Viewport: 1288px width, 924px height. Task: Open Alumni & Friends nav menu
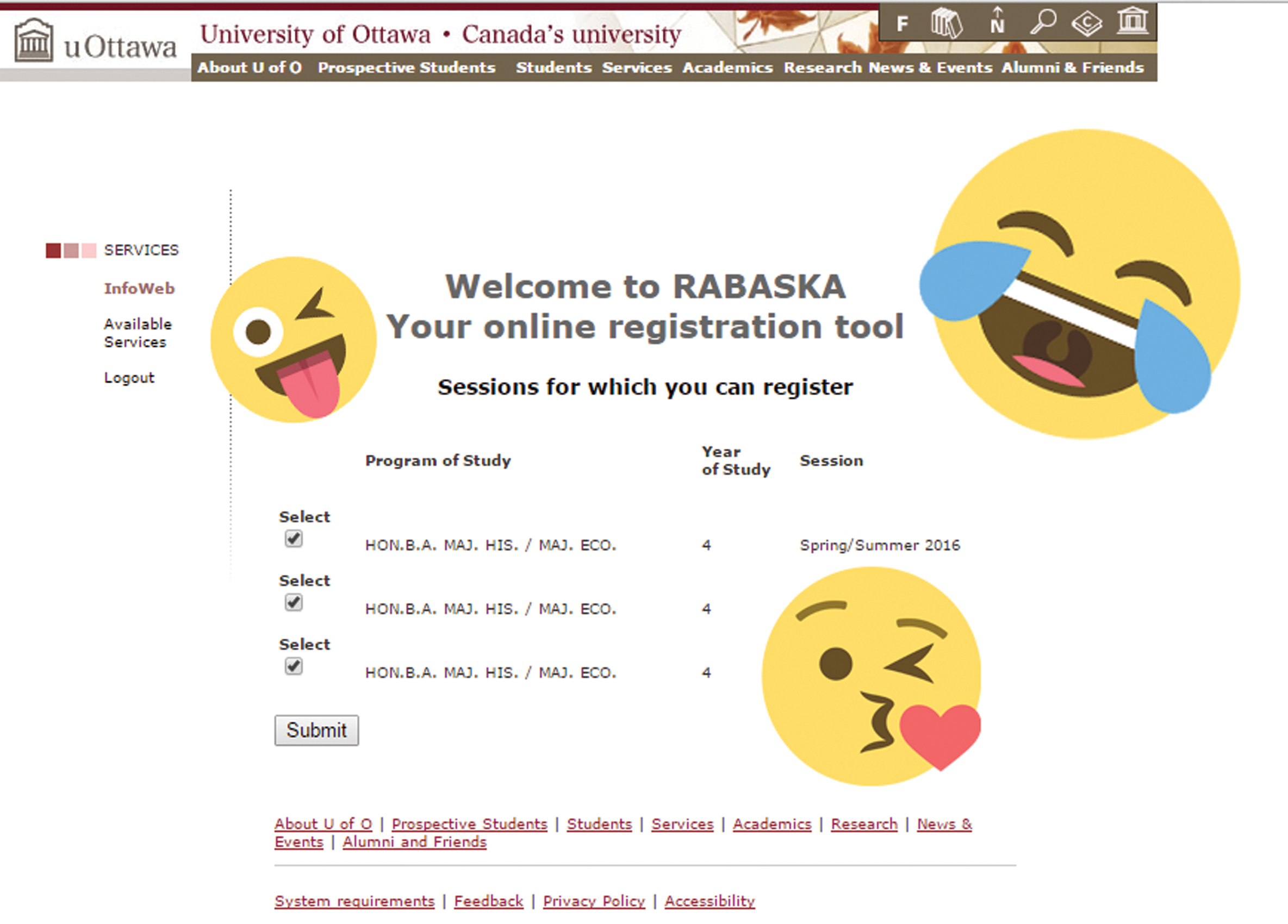1072,67
